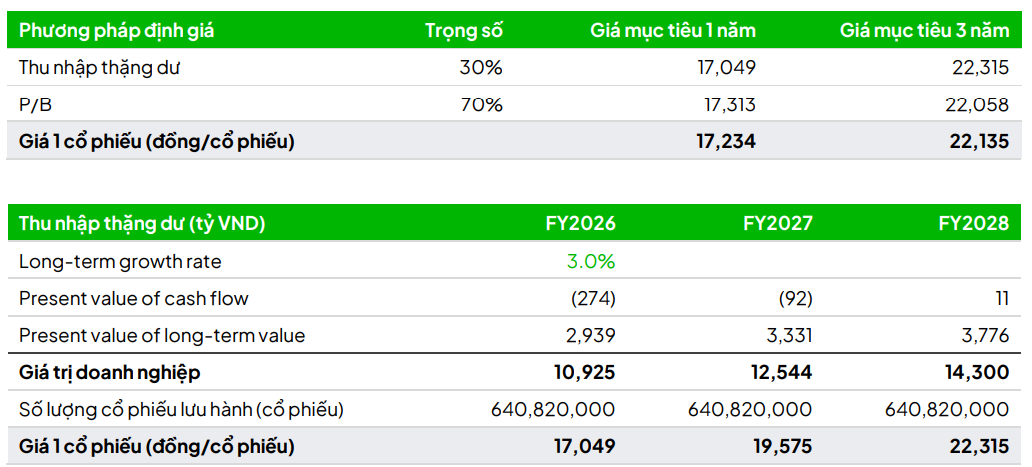Click the 'Giá trị doanh nghiệp' row label

click(x=110, y=372)
